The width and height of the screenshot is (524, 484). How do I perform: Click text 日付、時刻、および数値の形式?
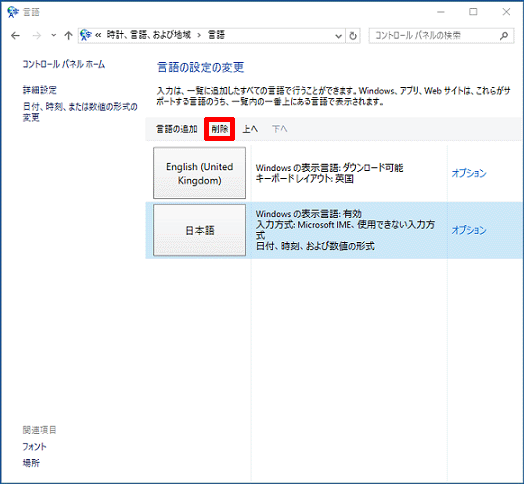pos(315,246)
